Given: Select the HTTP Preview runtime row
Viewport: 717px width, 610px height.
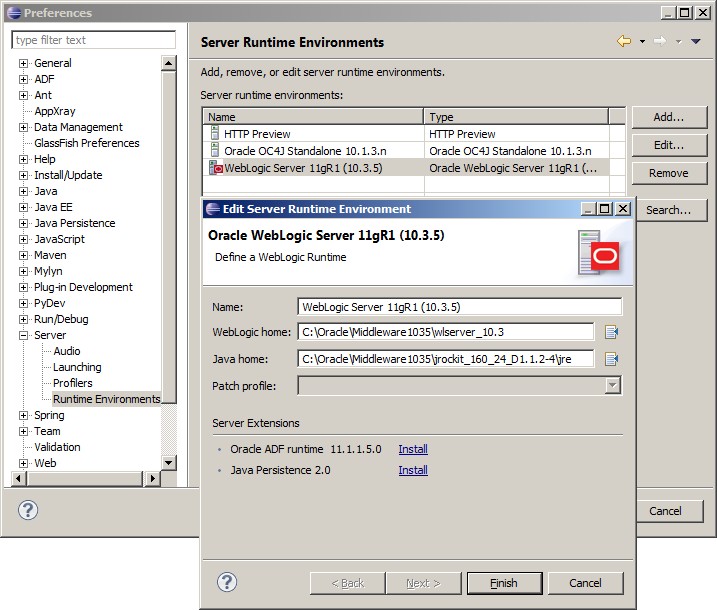Looking at the screenshot, I should (258, 134).
